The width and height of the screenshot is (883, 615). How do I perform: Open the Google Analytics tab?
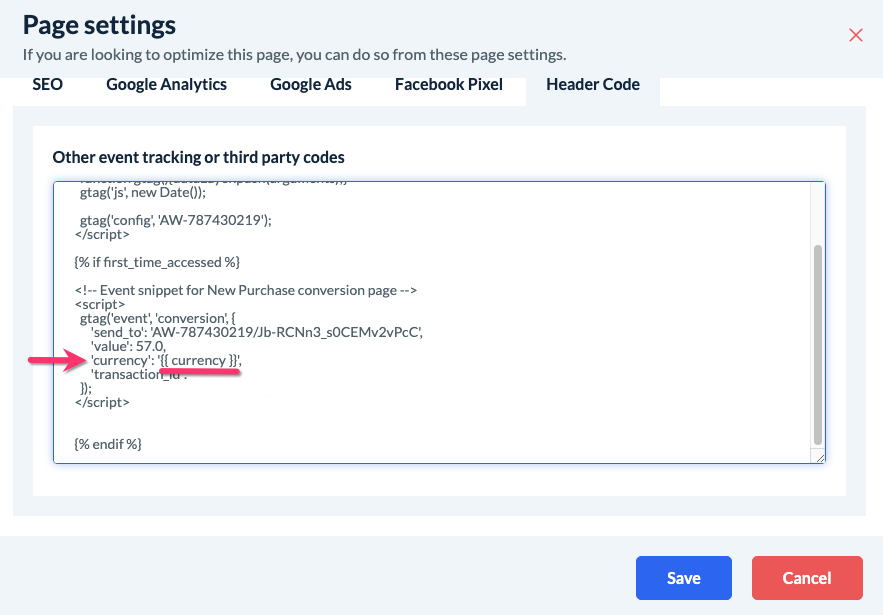(166, 84)
